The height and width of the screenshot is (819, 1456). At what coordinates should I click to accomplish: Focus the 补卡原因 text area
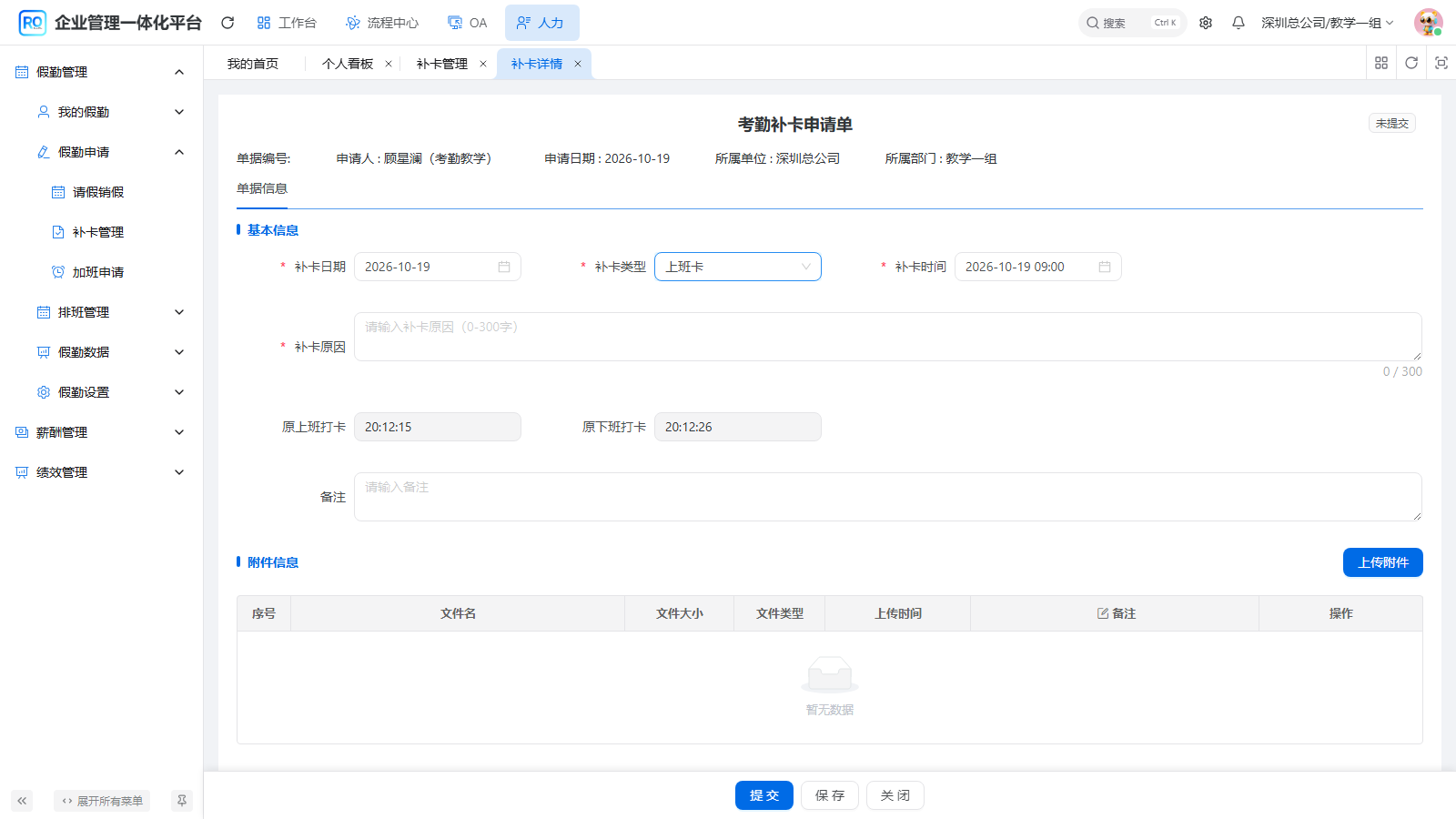click(888, 337)
